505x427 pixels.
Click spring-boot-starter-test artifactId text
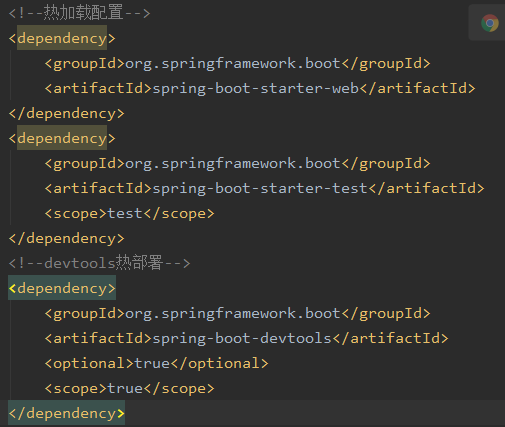coord(260,188)
